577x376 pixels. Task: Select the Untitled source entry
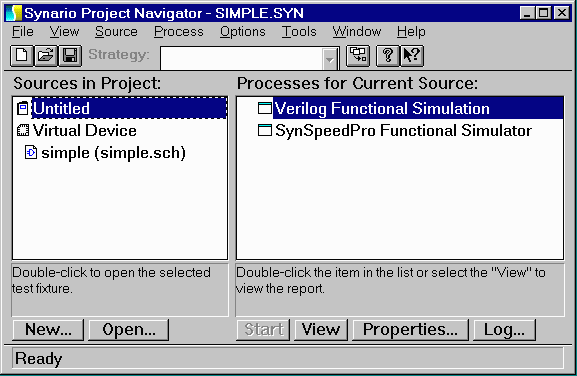[129, 109]
